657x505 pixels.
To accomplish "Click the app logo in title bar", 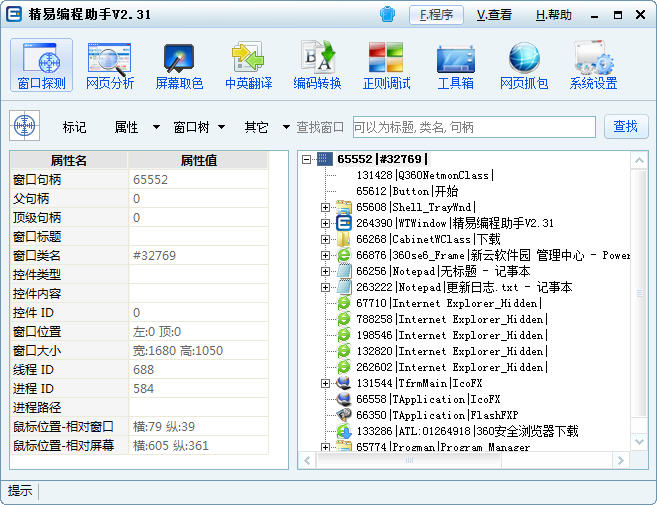I will (x=14, y=14).
